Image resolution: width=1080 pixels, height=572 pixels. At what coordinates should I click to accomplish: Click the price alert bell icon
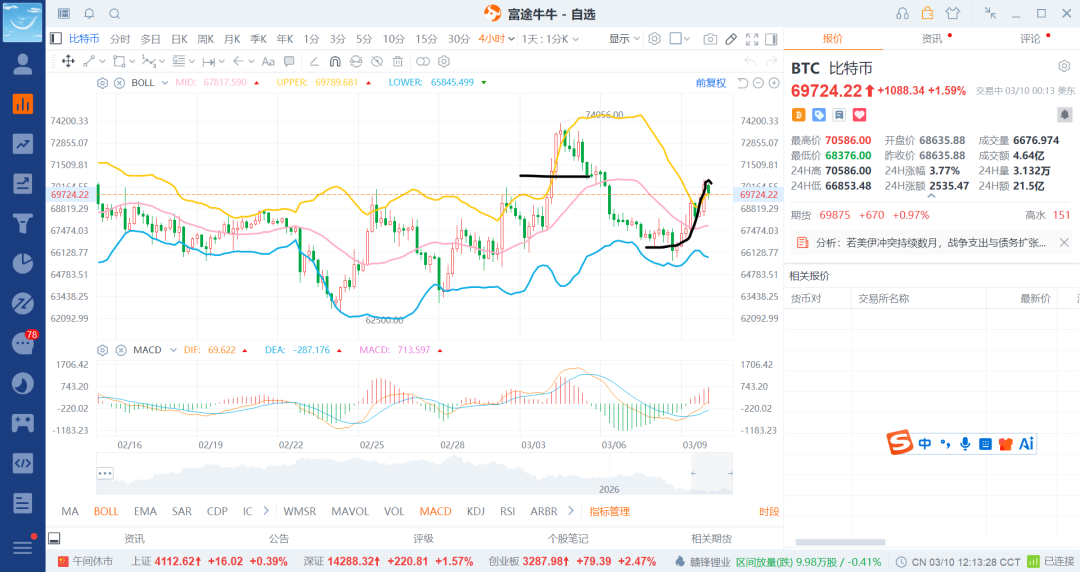tap(89, 13)
